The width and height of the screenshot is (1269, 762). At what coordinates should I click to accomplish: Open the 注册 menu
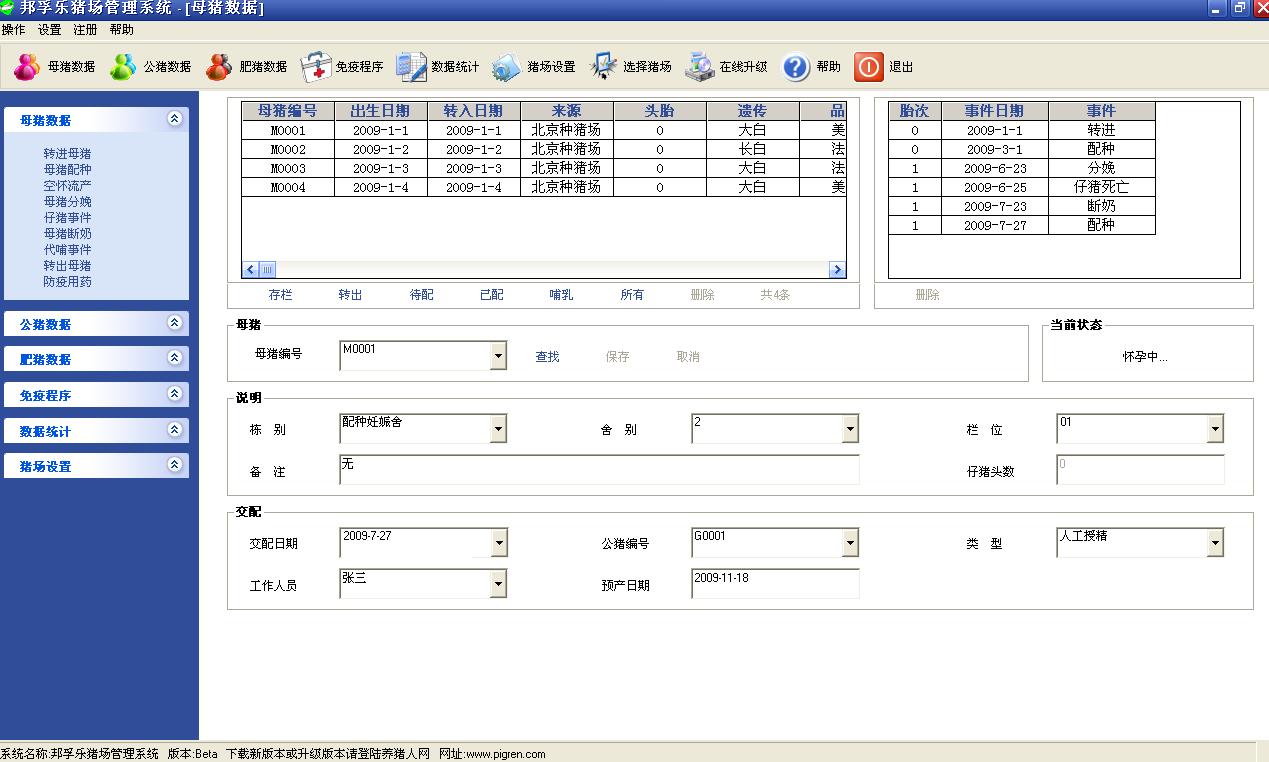click(86, 30)
